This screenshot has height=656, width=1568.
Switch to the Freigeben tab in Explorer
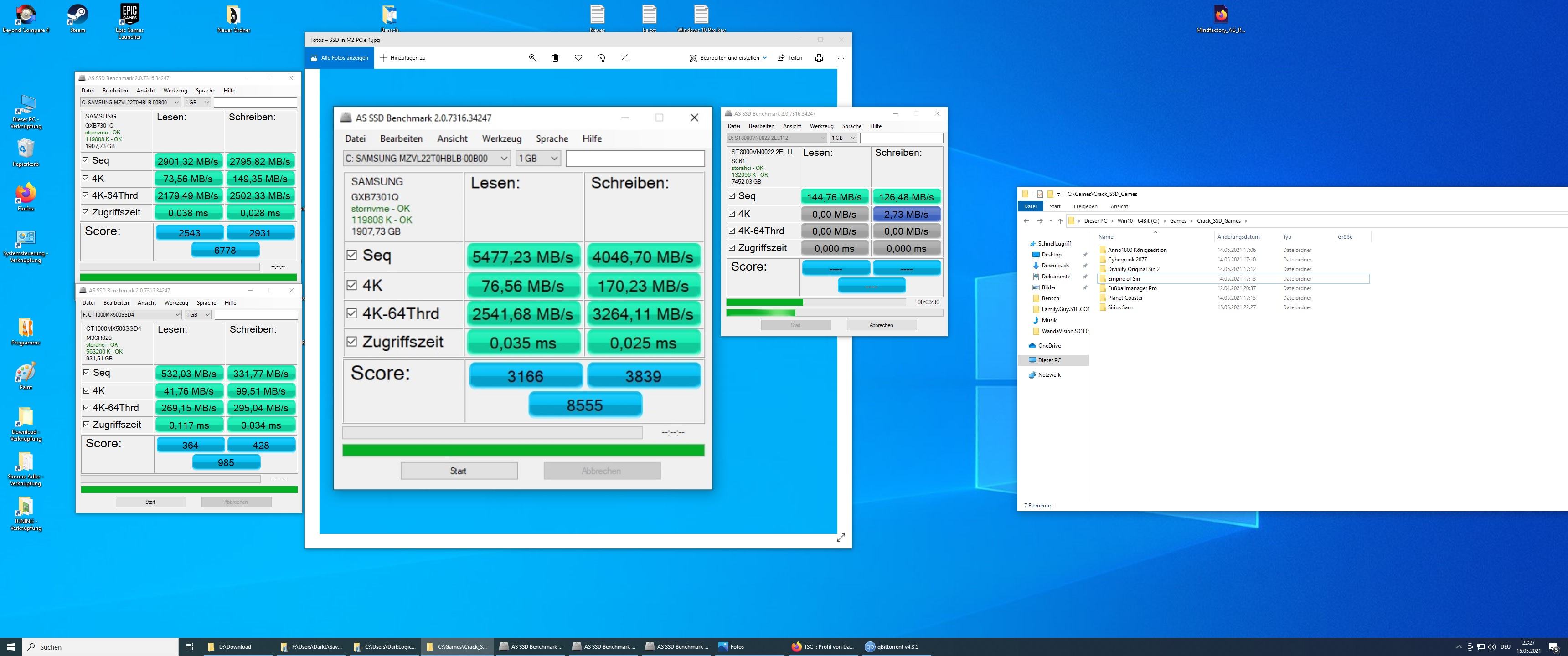(1085, 206)
